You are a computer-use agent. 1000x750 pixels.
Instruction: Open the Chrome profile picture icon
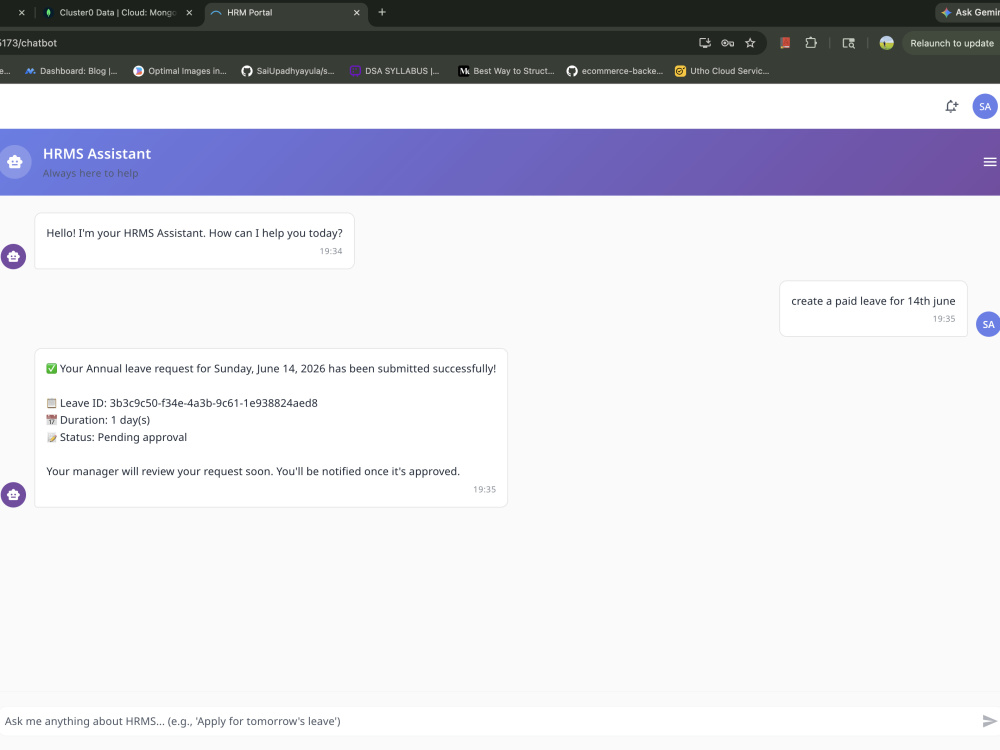click(886, 43)
